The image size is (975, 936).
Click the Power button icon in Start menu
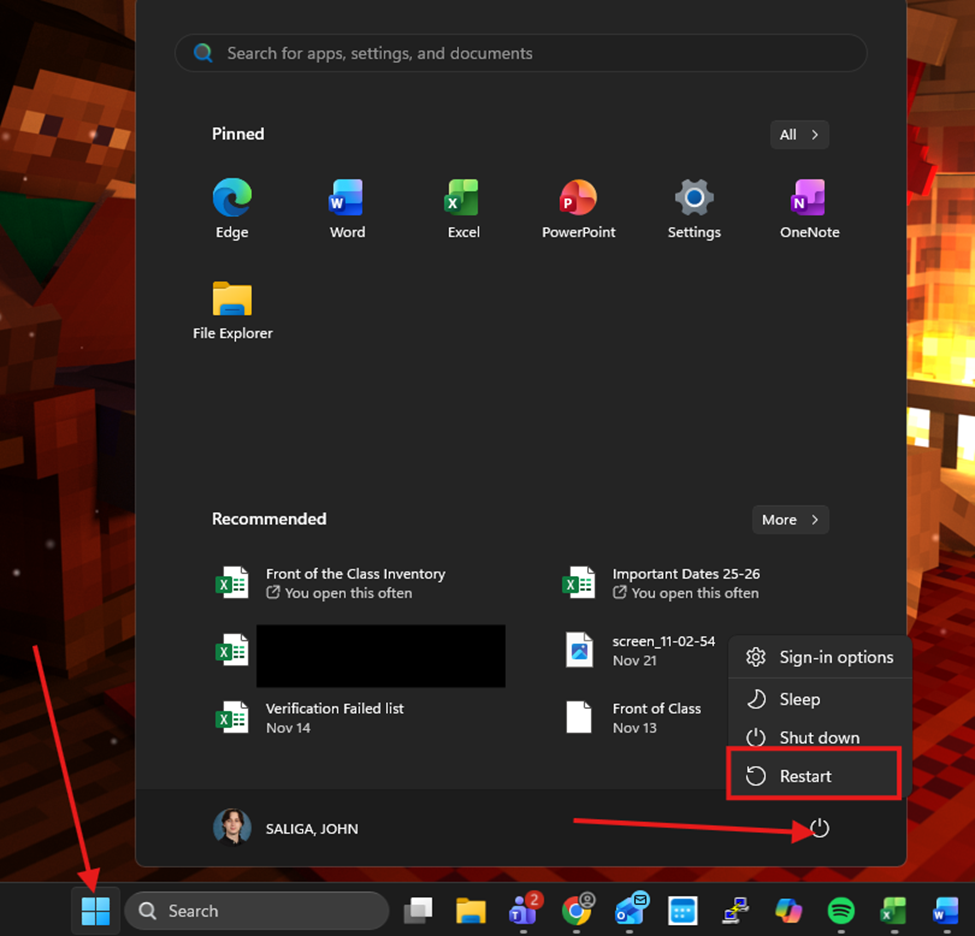coord(820,828)
